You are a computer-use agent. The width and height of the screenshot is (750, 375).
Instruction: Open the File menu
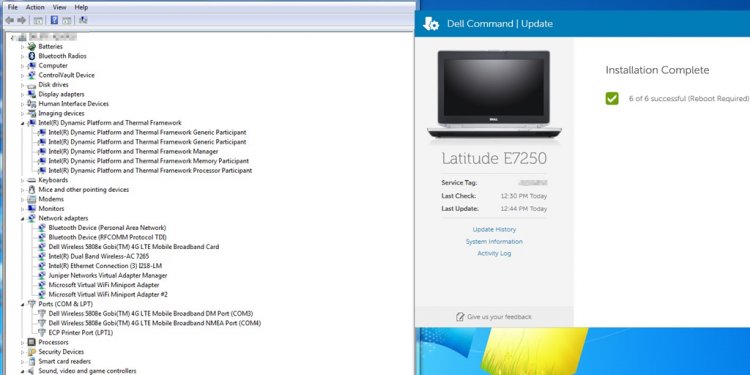coord(13,7)
